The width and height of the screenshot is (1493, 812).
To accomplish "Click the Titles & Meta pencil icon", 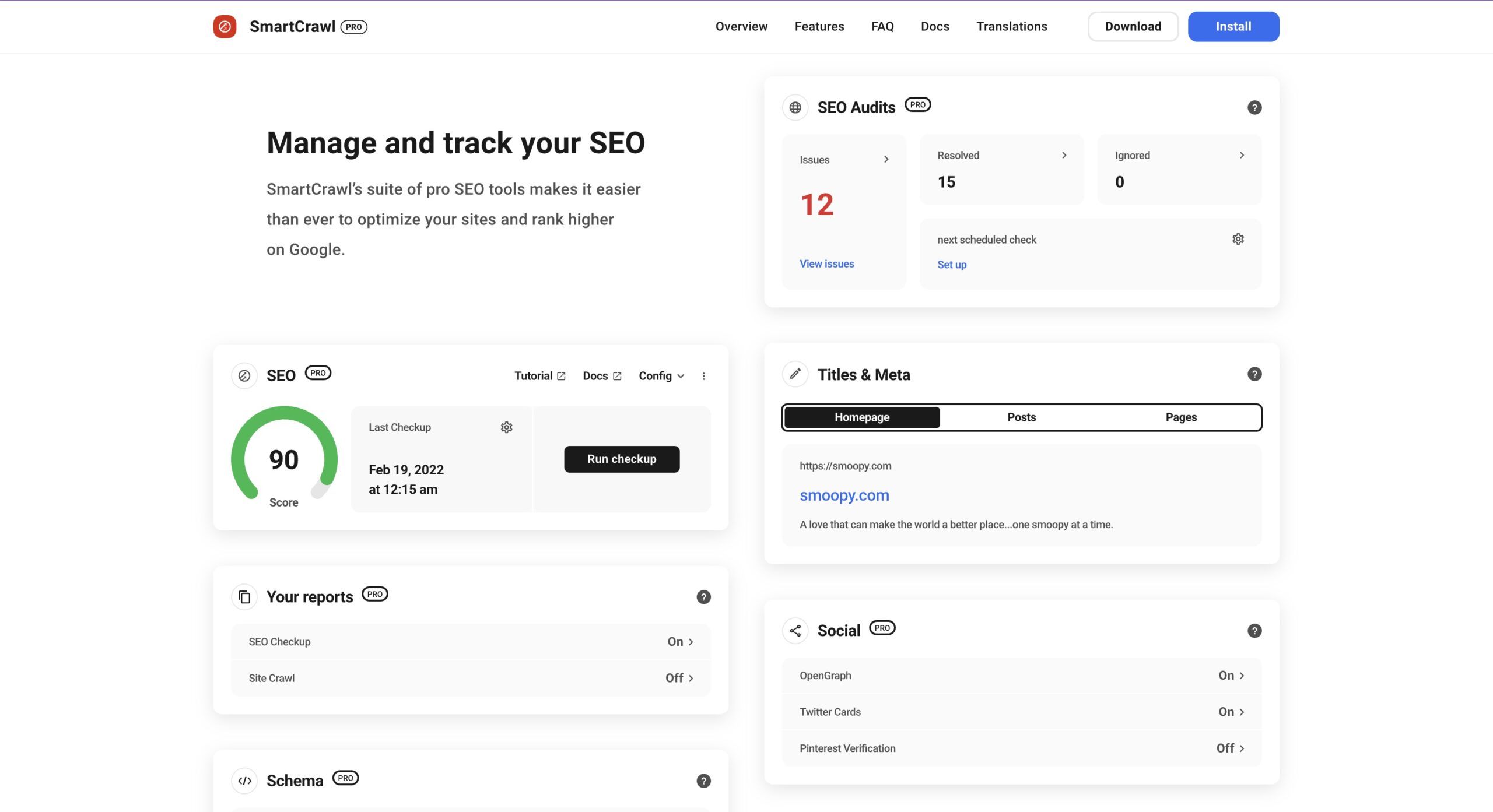I will tap(795, 374).
